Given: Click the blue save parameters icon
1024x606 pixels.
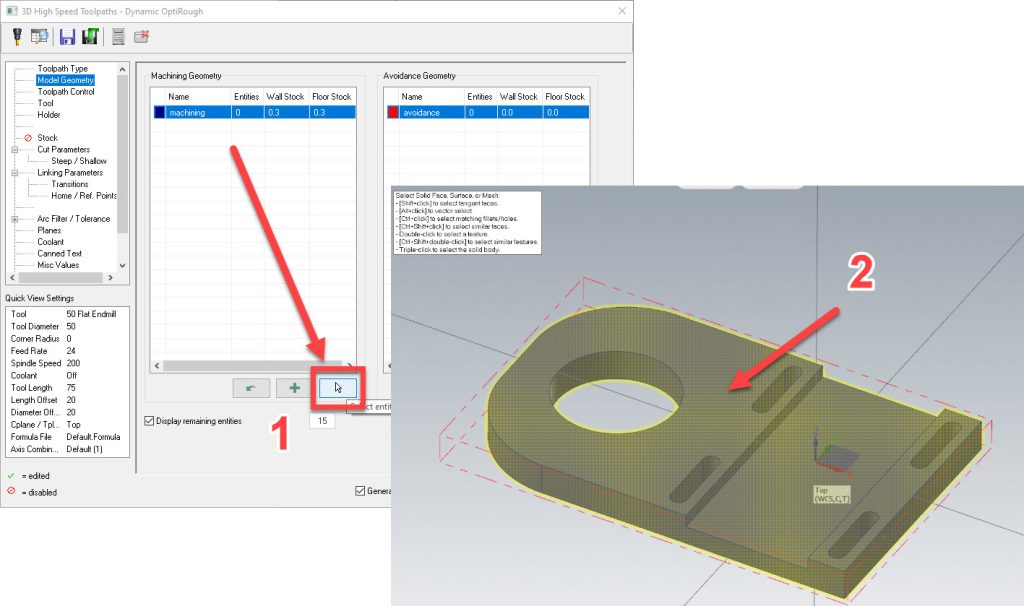Looking at the screenshot, I should 67,37.
